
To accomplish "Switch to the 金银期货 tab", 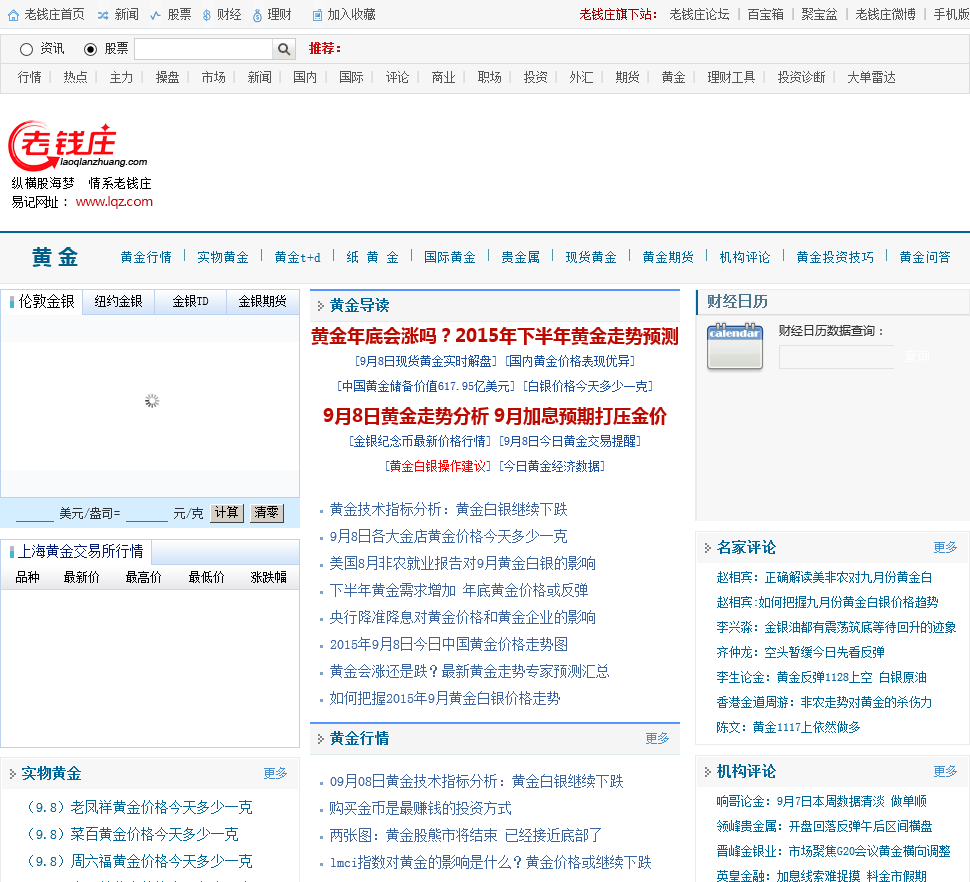I will [263, 302].
